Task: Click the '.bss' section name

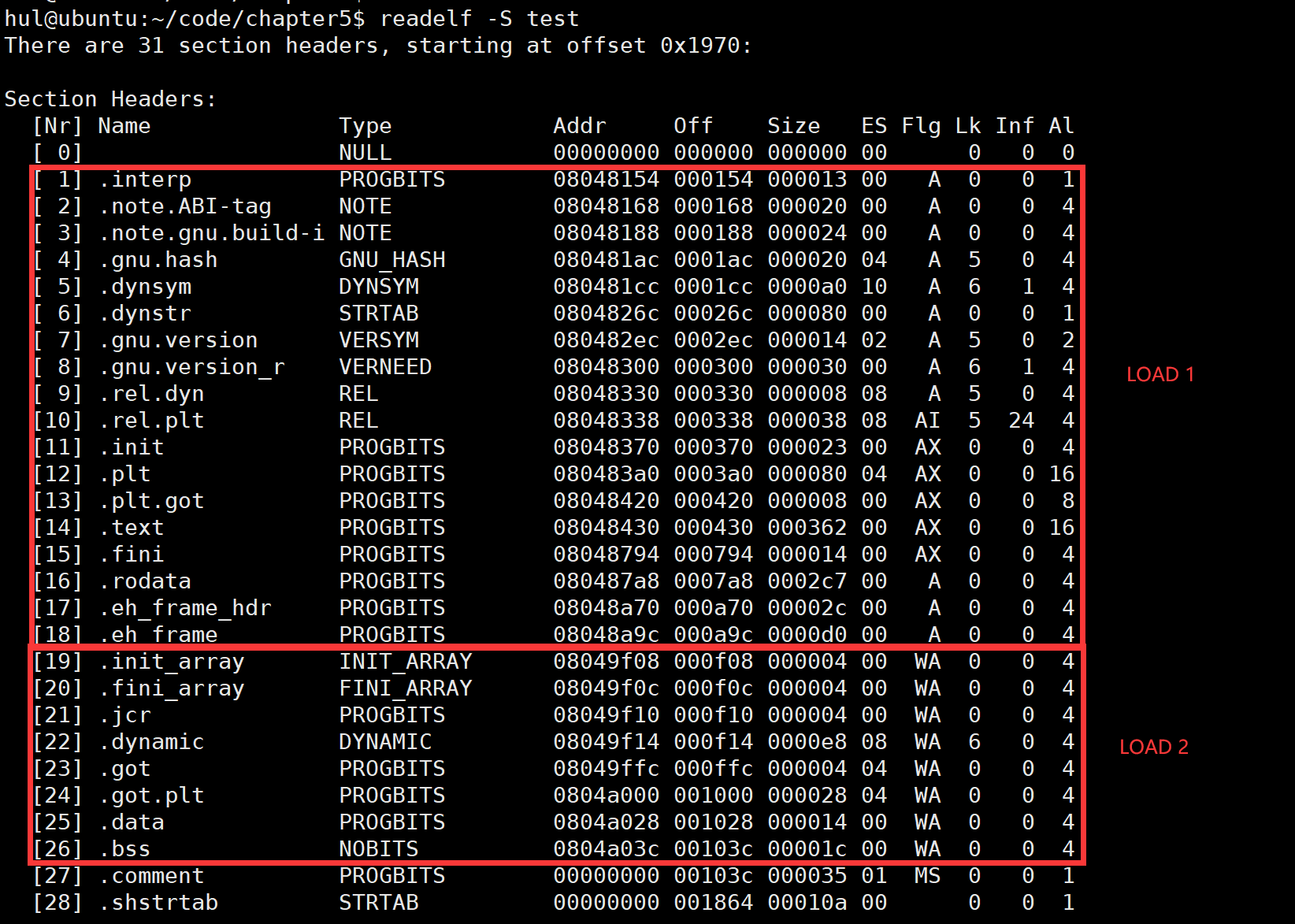Action: [124, 849]
